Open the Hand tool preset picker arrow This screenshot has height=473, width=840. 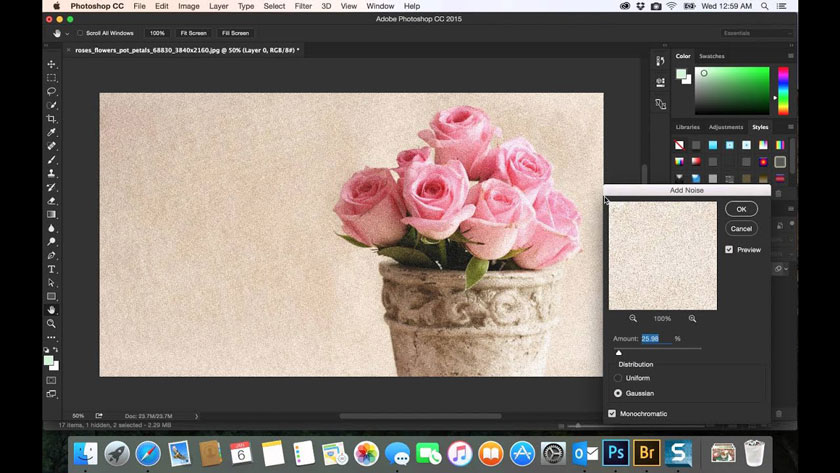pos(67,34)
